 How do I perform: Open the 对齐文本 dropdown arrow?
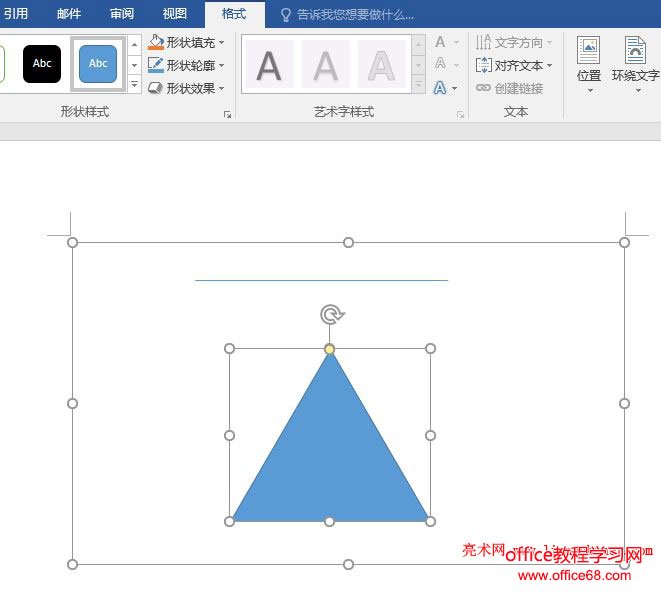click(549, 65)
